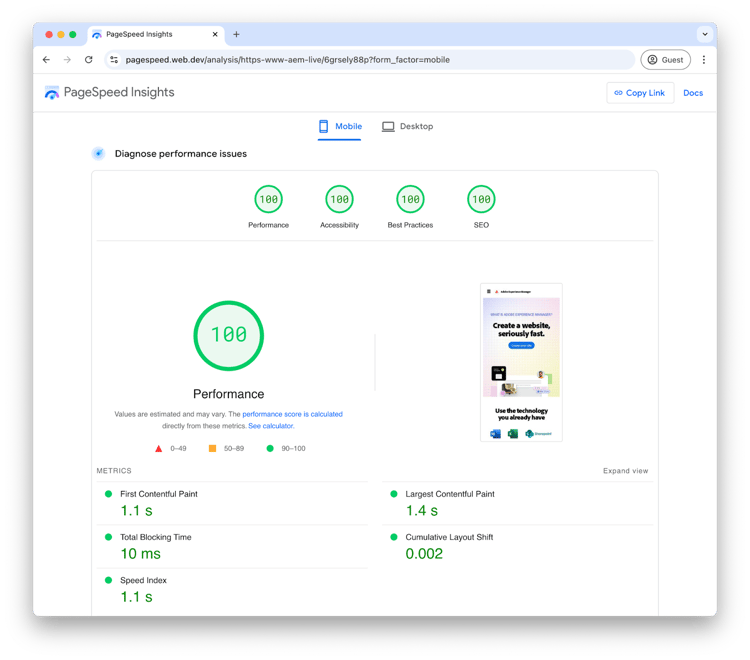Click green dot beside Speed Index
Viewport: 750px width, 660px height.
pyautogui.click(x=108, y=580)
